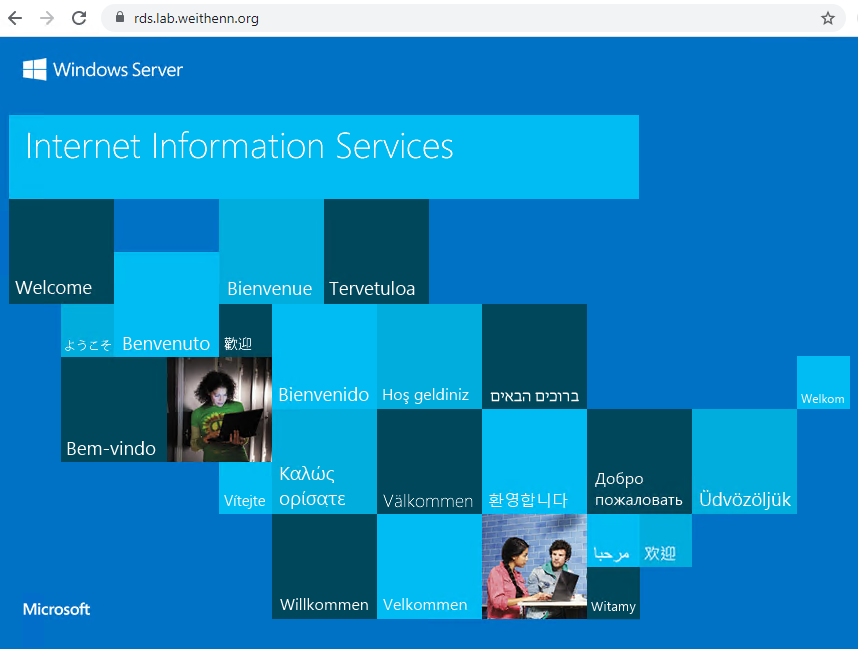Click the Willkommen tile

[x=324, y=566]
